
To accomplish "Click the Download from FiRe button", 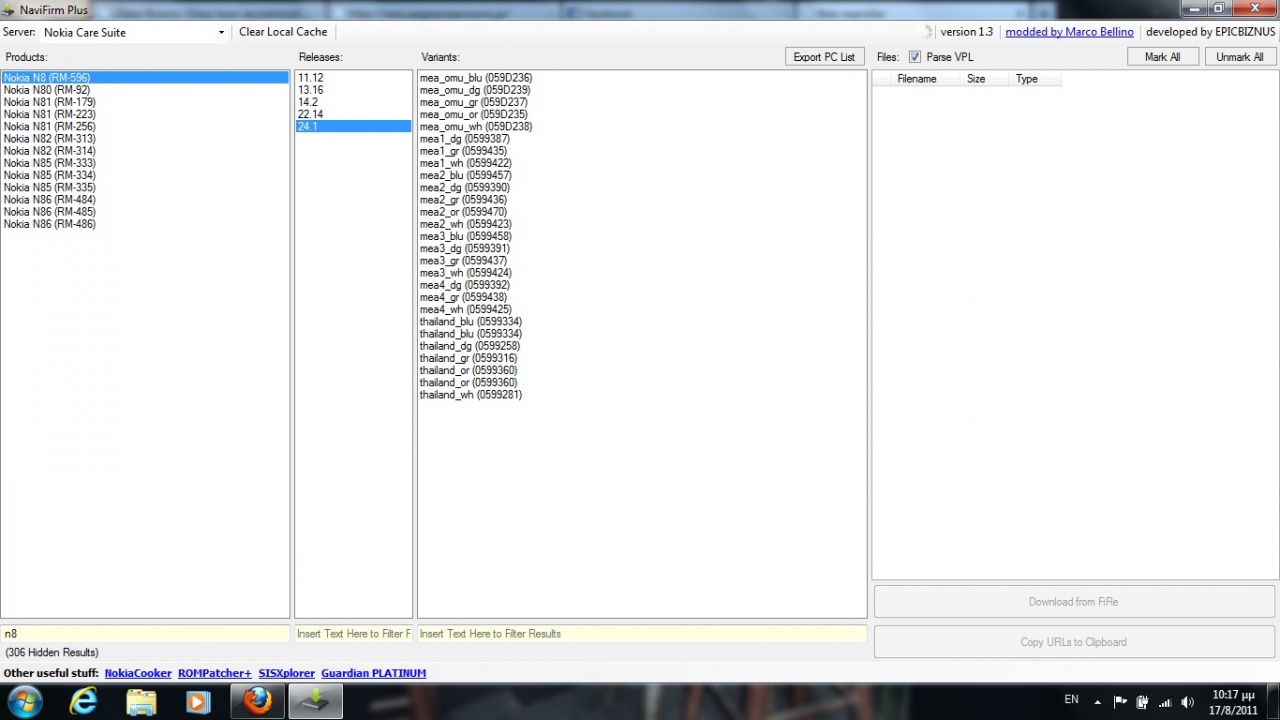I will point(1074,602).
